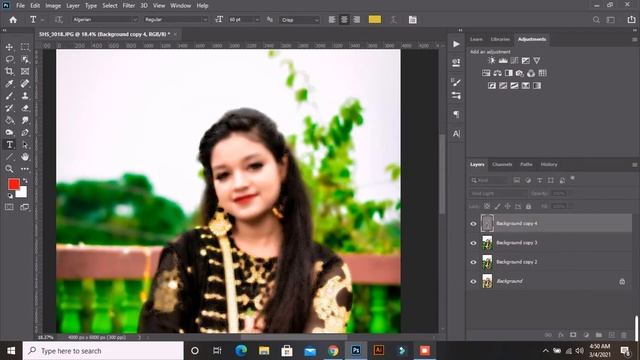Swap foreground and background colors
Viewport: 640px width, 360px height.
tap(25, 180)
